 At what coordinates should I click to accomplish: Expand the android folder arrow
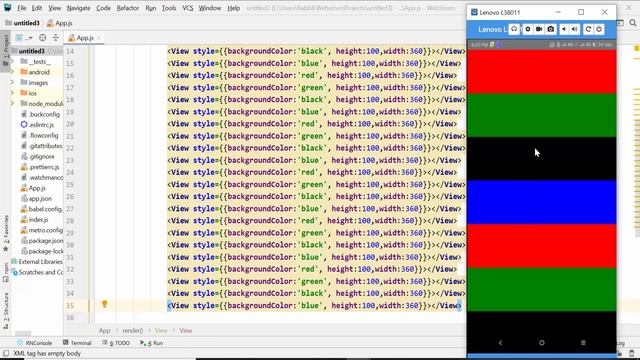pyautogui.click(x=12, y=72)
